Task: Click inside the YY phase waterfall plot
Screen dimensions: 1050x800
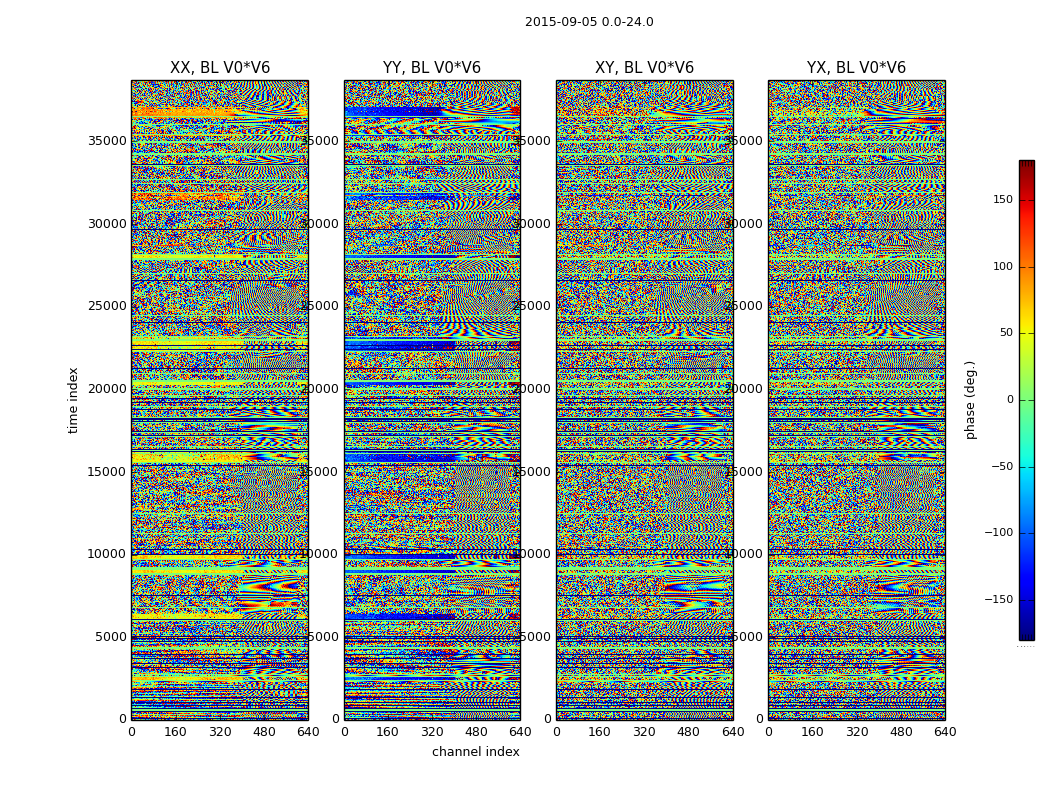Action: 433,400
